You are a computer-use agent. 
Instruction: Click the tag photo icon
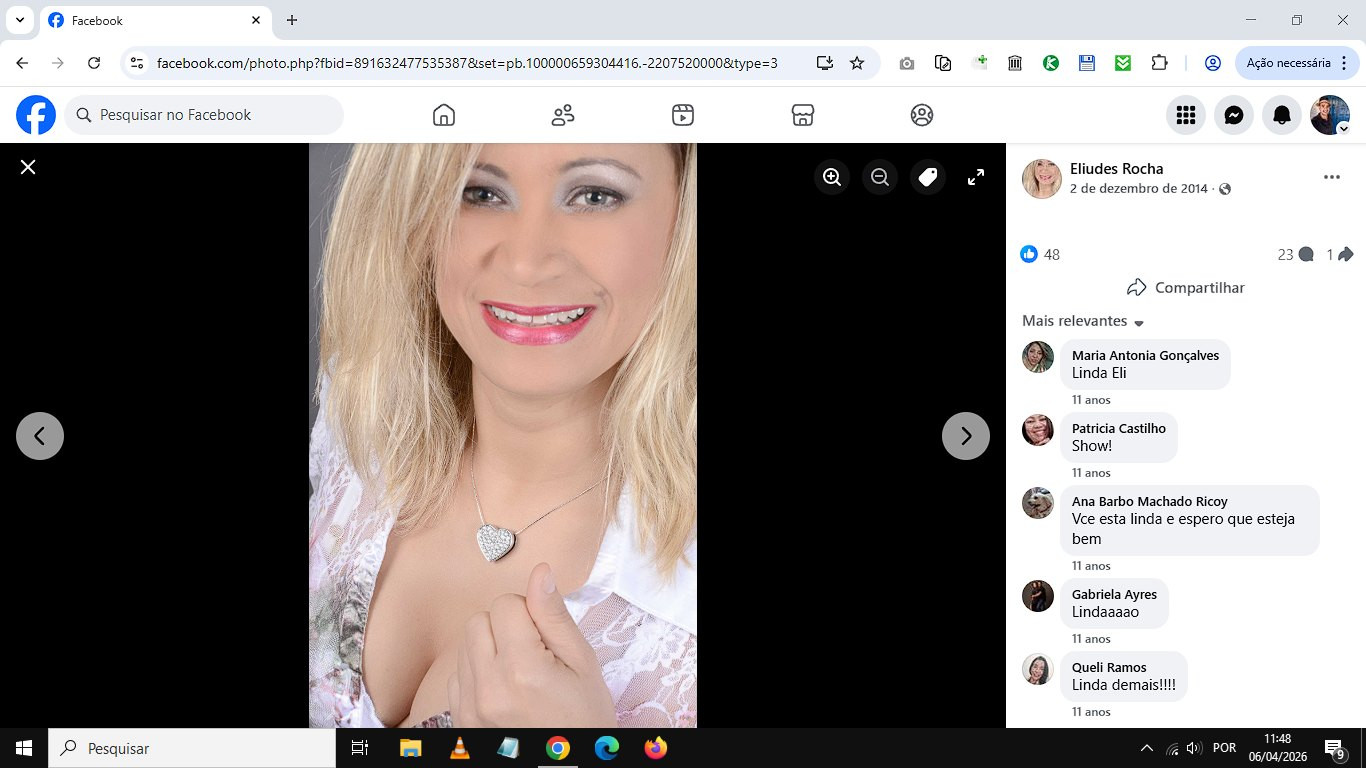[928, 177]
